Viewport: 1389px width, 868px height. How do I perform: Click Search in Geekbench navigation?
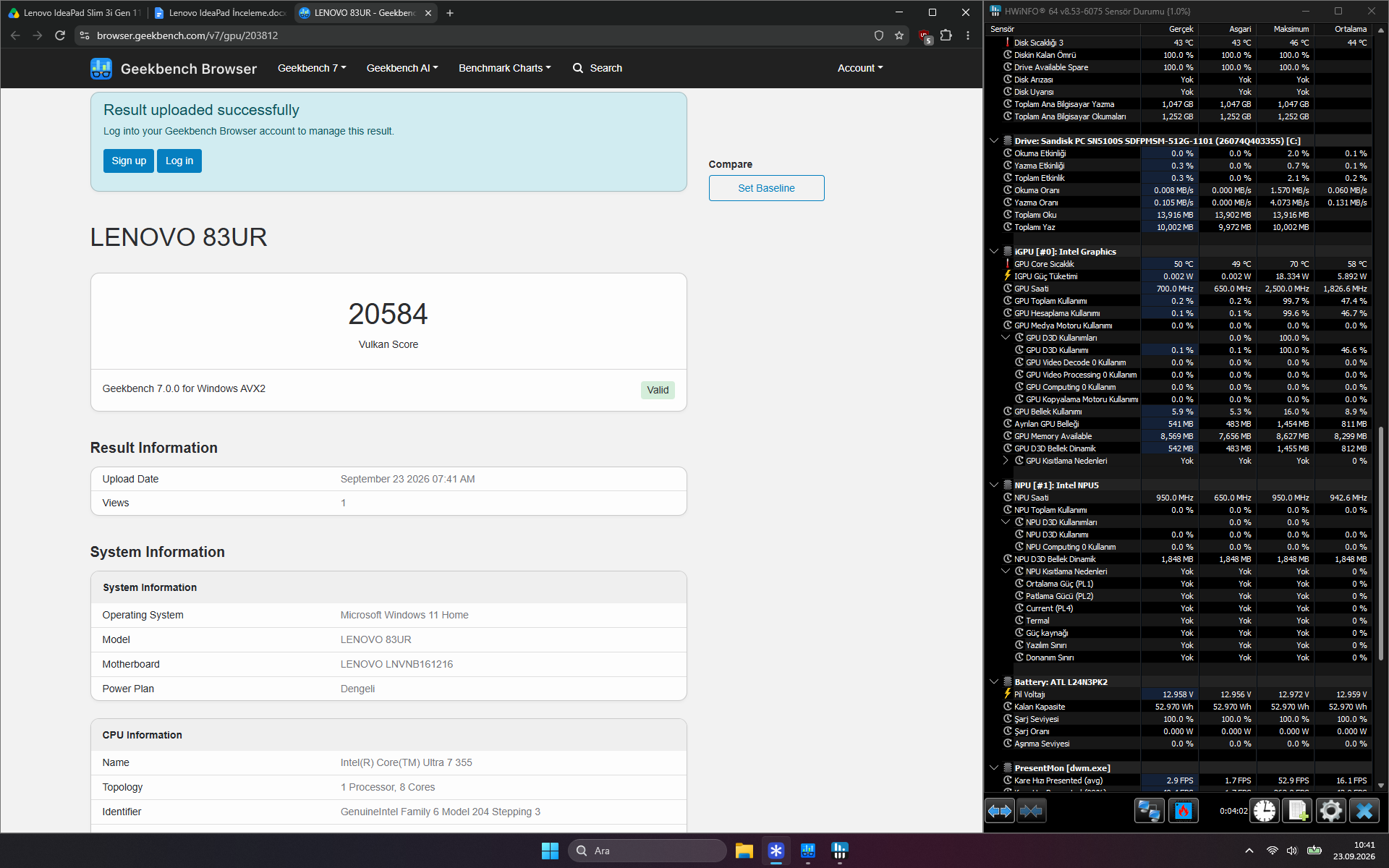(598, 68)
